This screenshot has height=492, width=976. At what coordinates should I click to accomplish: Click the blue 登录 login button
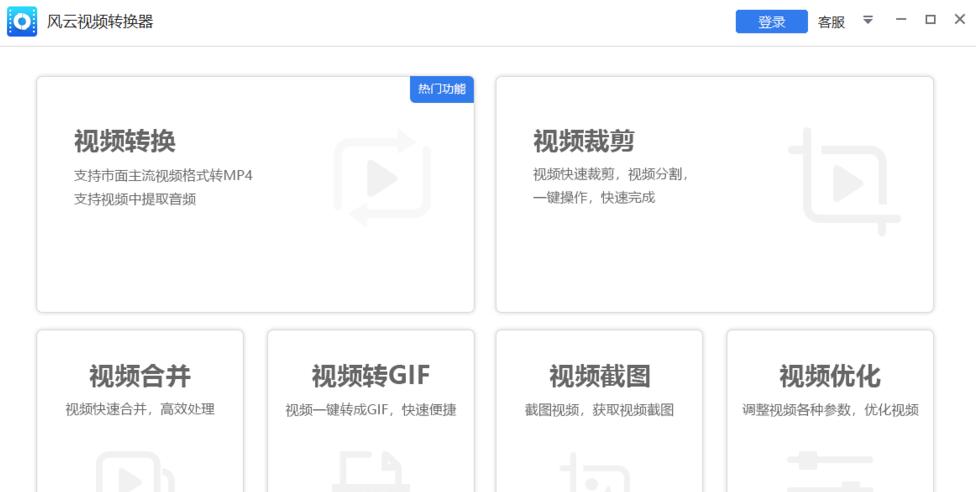(771, 22)
